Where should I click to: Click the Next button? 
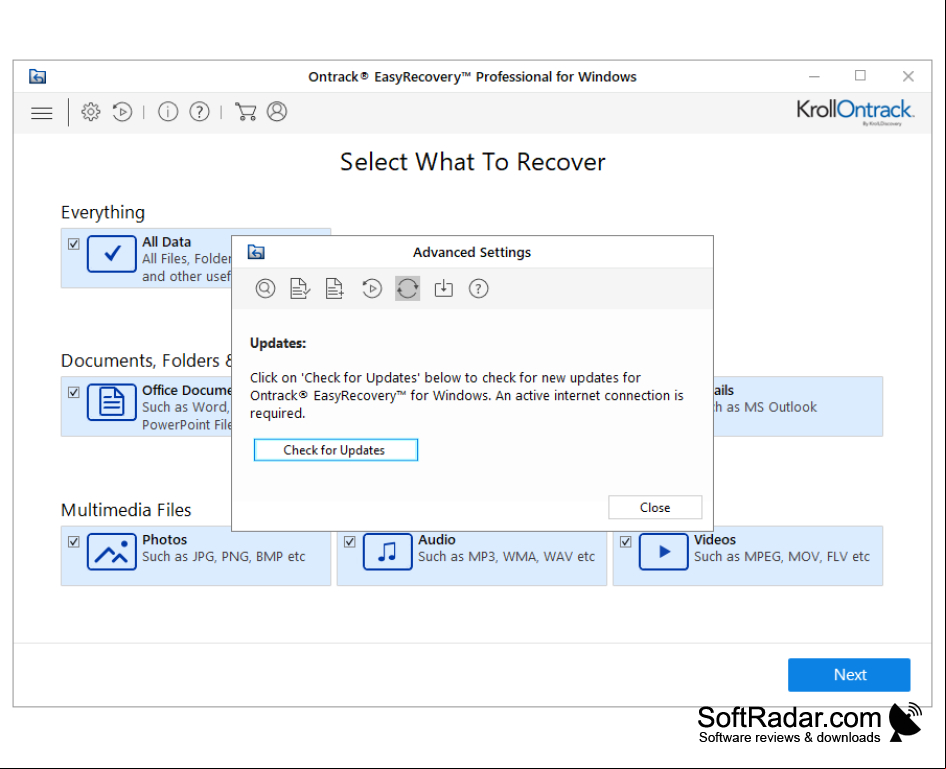(849, 675)
